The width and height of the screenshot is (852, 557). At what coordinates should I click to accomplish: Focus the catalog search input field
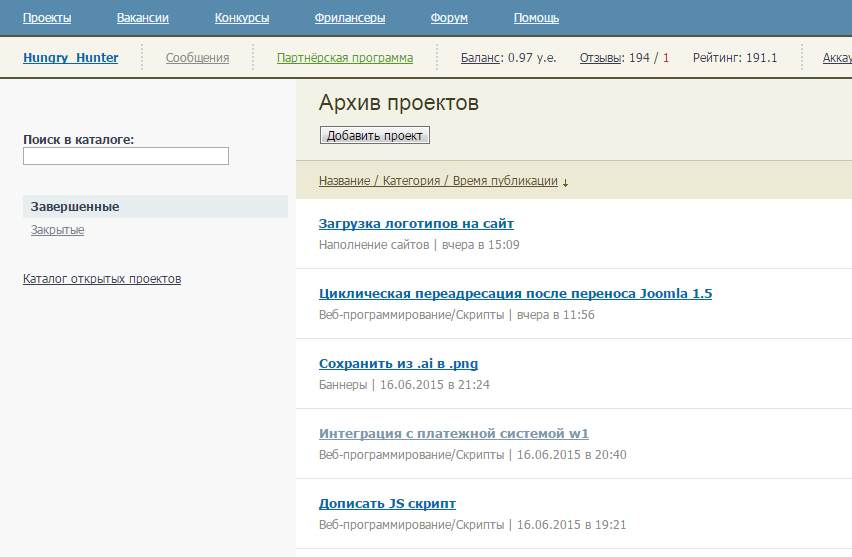click(126, 156)
